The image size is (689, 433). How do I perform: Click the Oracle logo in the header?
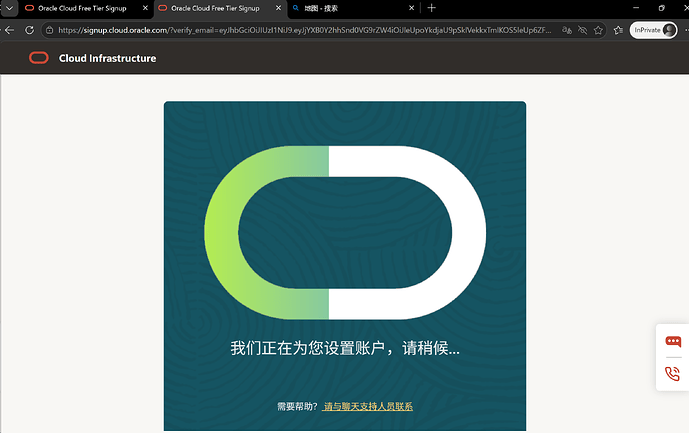39,58
